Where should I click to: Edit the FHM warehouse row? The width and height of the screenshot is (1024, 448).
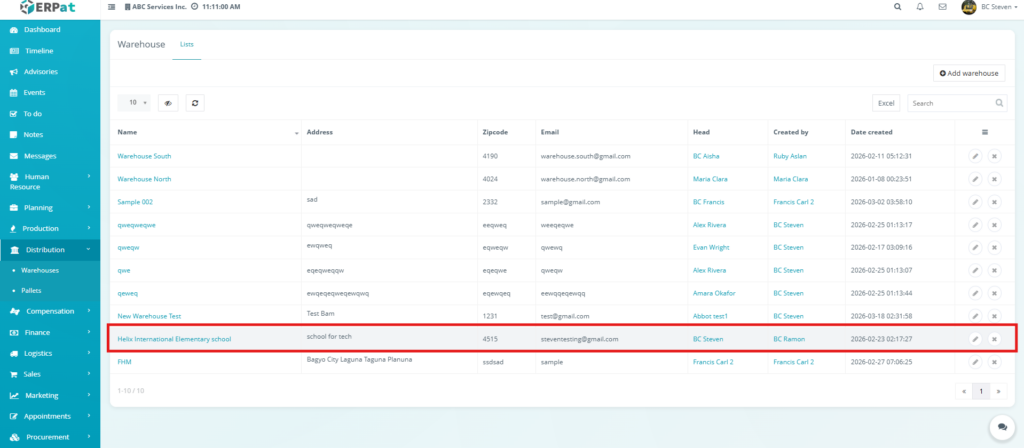[x=975, y=362]
